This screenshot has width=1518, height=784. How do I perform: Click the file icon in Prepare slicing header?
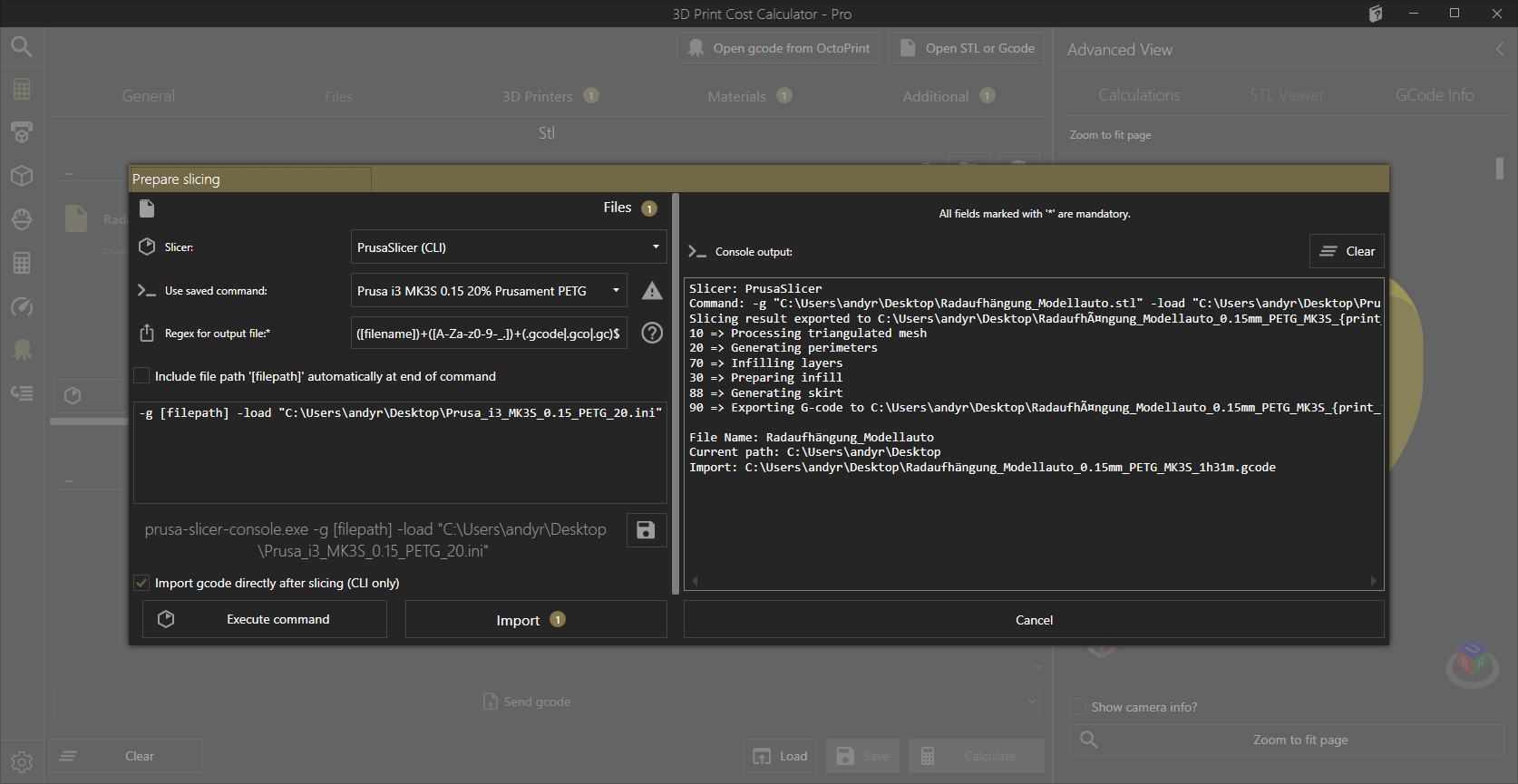(x=147, y=208)
